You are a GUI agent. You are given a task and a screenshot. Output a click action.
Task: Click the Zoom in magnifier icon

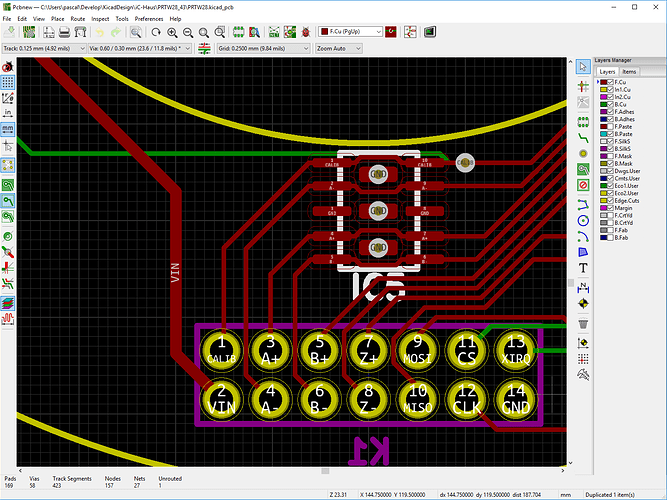click(x=172, y=32)
